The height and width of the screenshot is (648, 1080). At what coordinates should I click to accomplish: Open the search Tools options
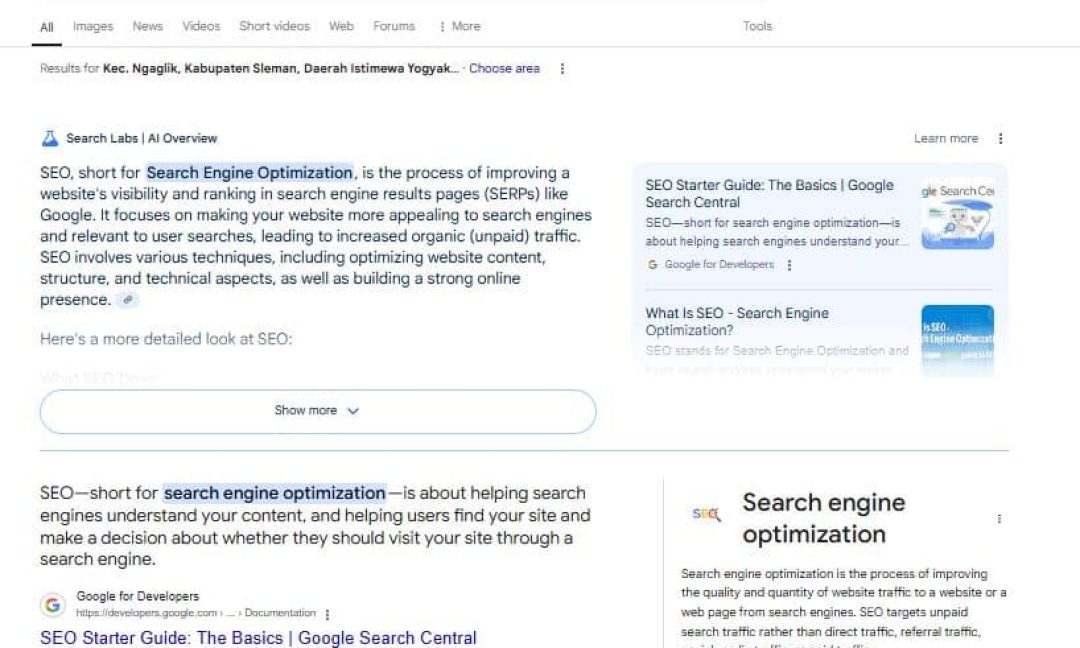[757, 26]
